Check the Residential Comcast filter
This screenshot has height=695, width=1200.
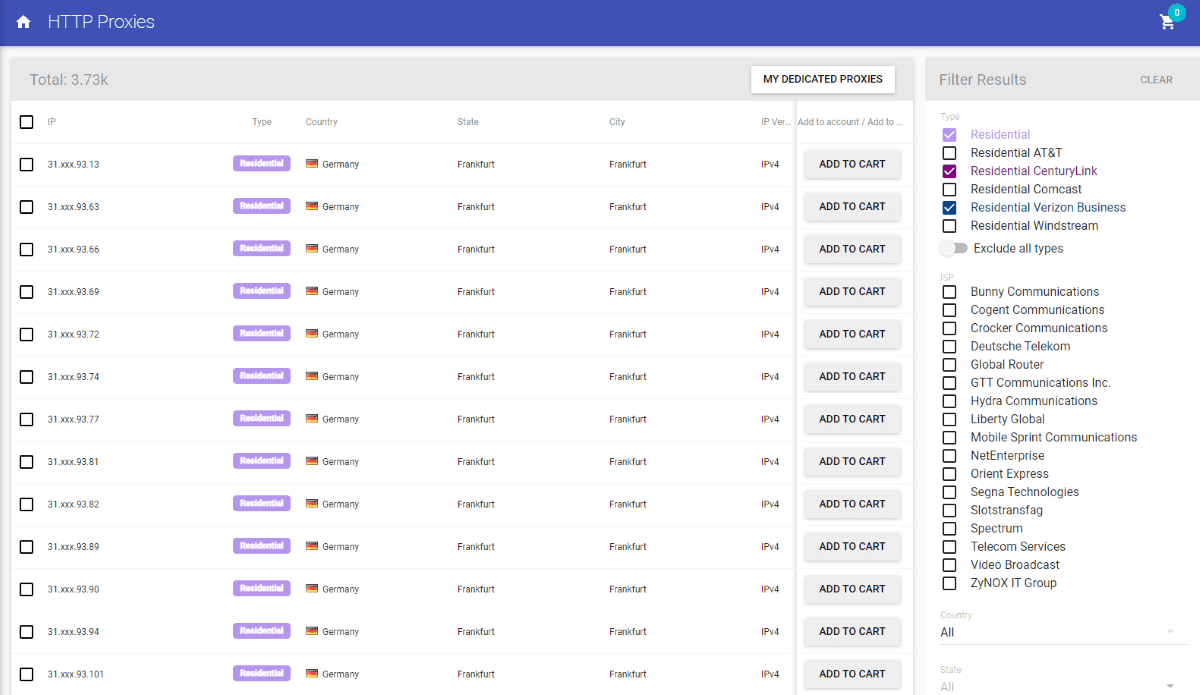coord(949,189)
